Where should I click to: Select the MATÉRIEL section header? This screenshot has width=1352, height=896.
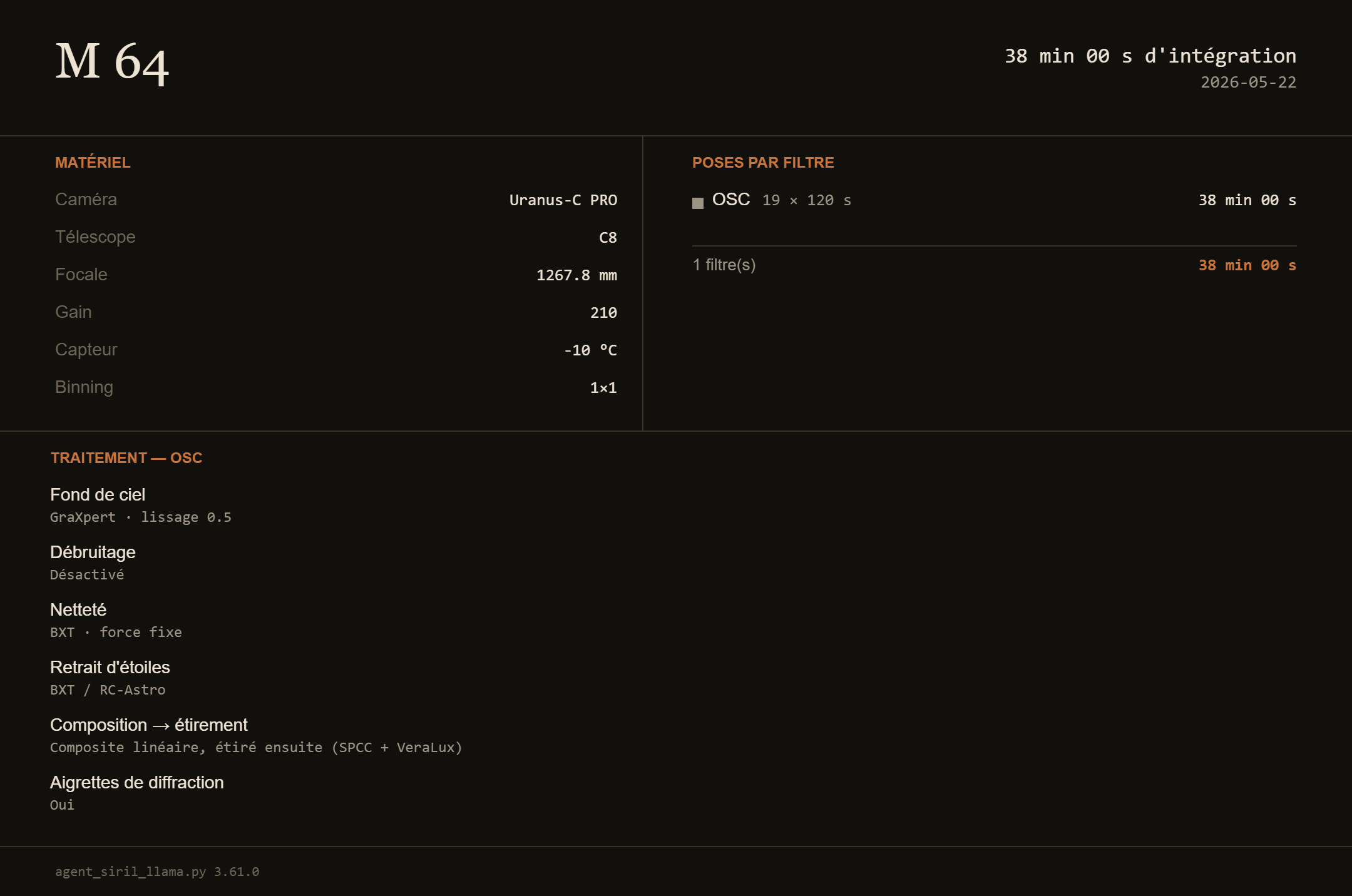click(93, 163)
